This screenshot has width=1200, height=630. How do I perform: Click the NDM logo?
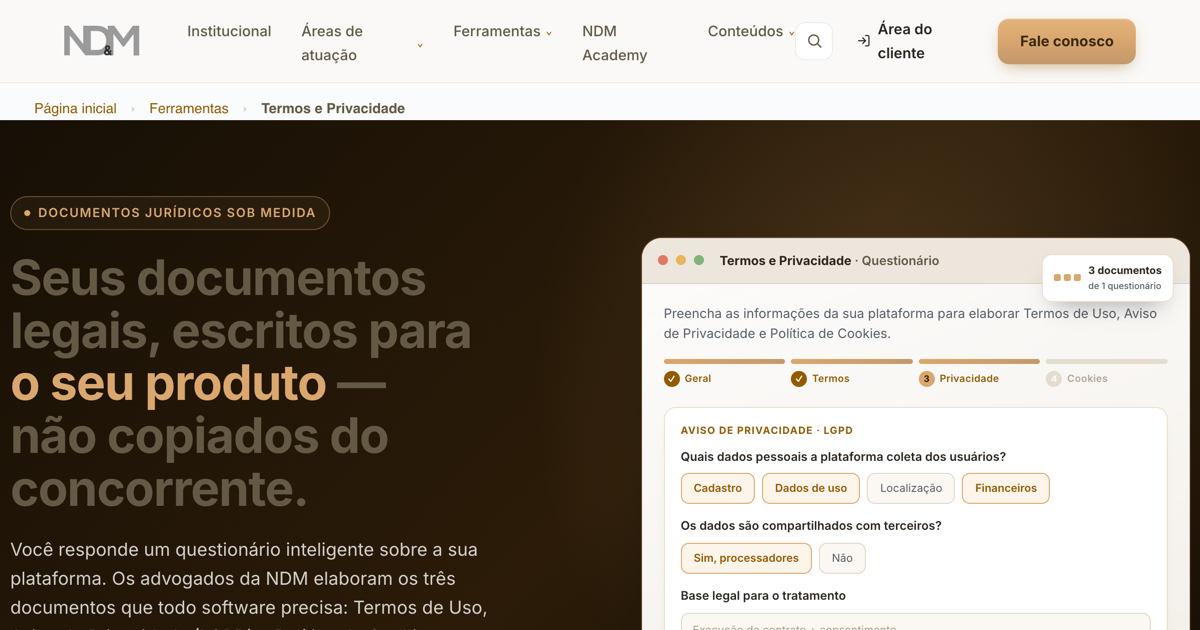[x=102, y=41]
